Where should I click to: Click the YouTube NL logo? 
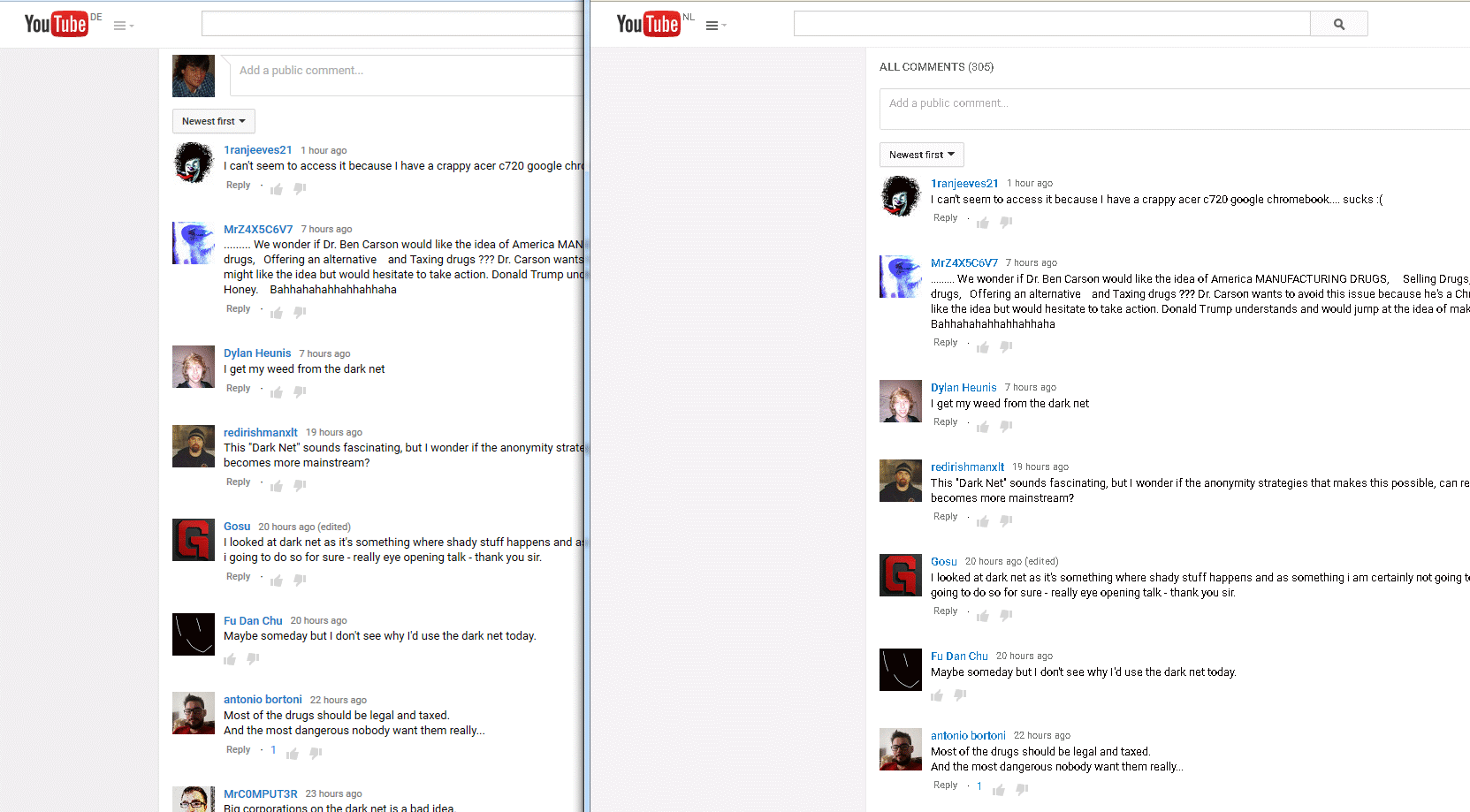[x=648, y=24]
